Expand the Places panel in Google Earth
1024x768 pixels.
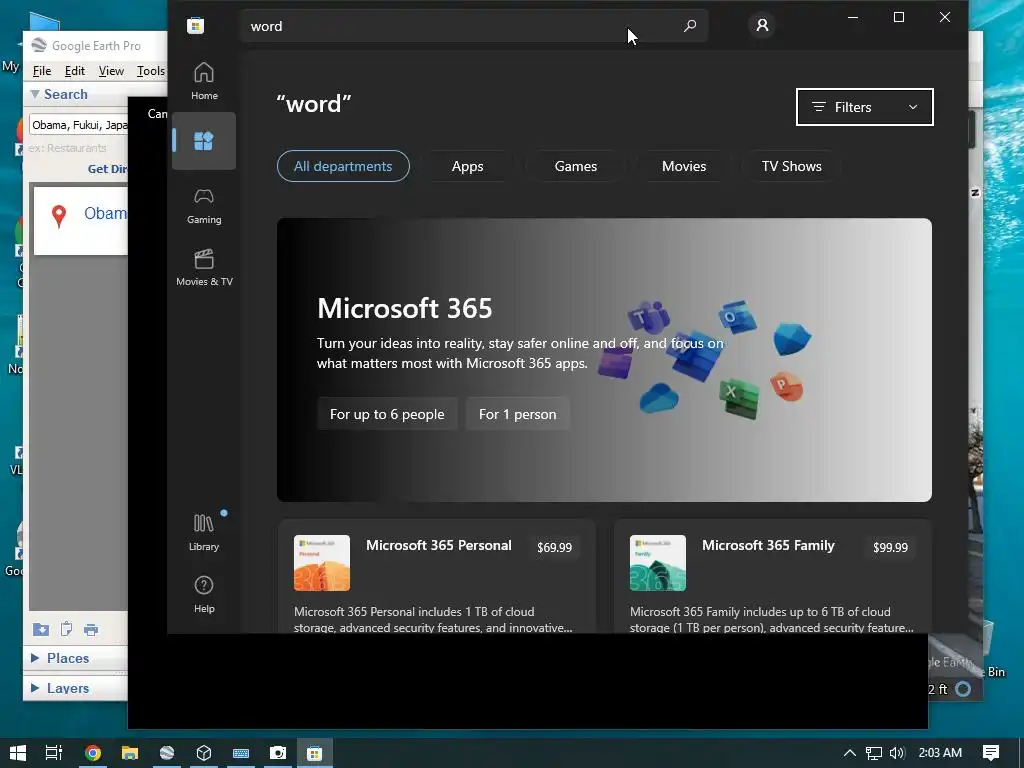click(x=35, y=658)
